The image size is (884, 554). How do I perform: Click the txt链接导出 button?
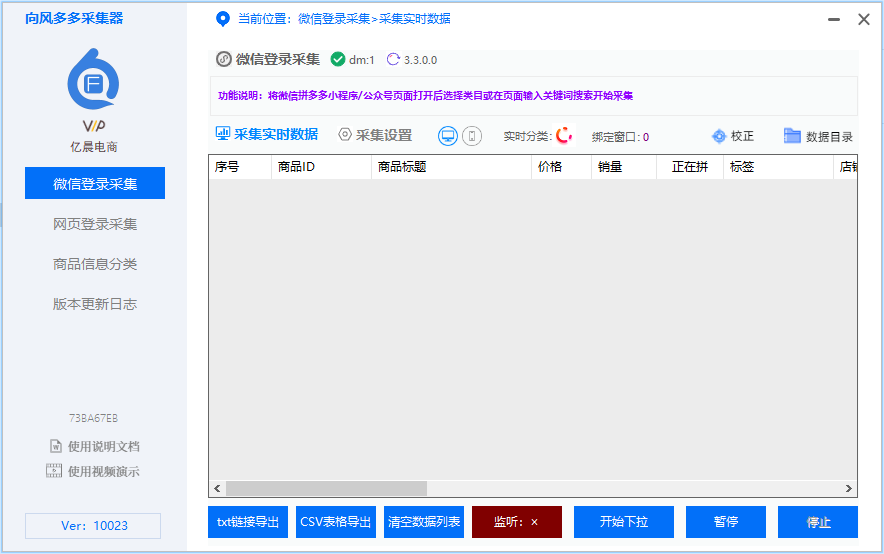248,522
